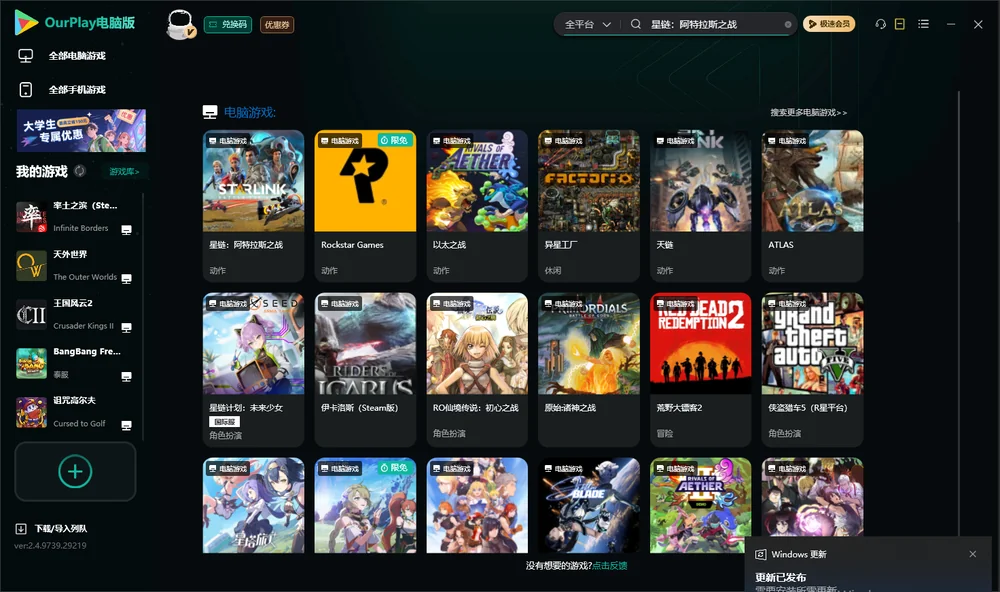
Task: Click 限免 badge on Rockstar Games card
Action: click(394, 140)
